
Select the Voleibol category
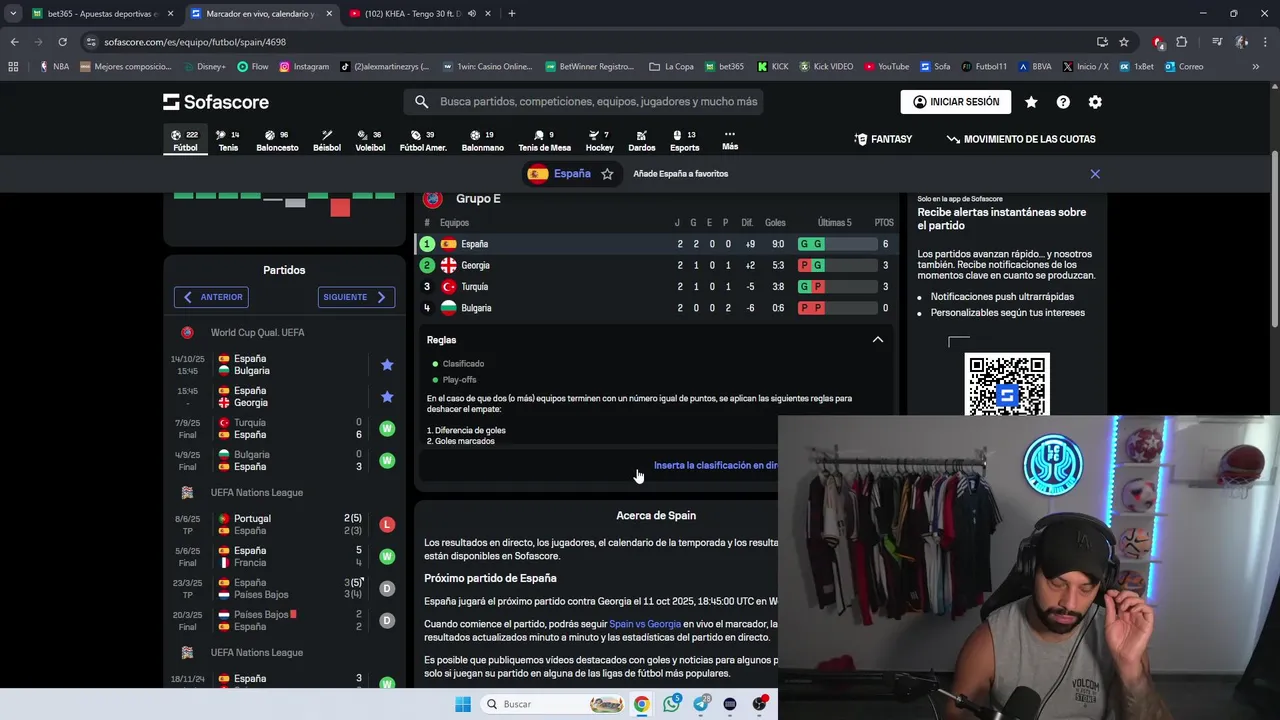(x=370, y=140)
